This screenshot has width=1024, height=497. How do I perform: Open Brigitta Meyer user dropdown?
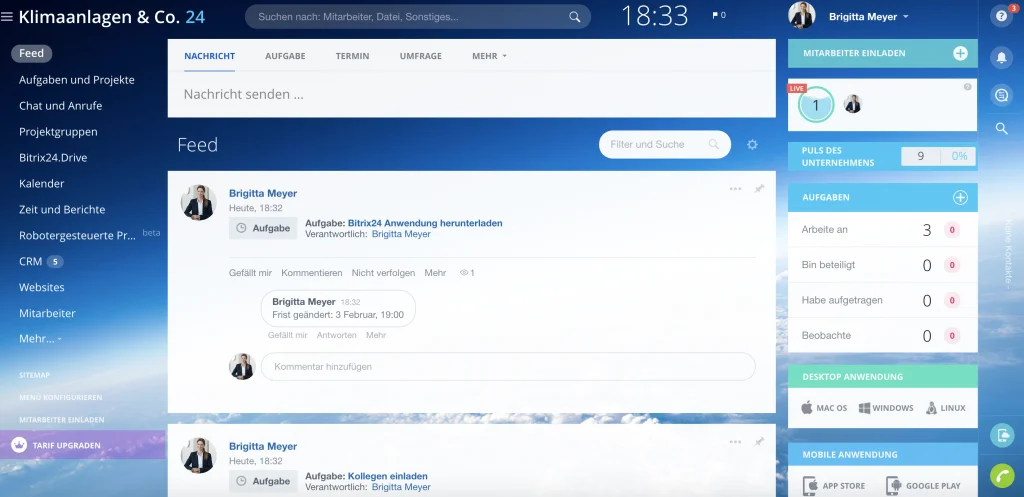click(869, 17)
